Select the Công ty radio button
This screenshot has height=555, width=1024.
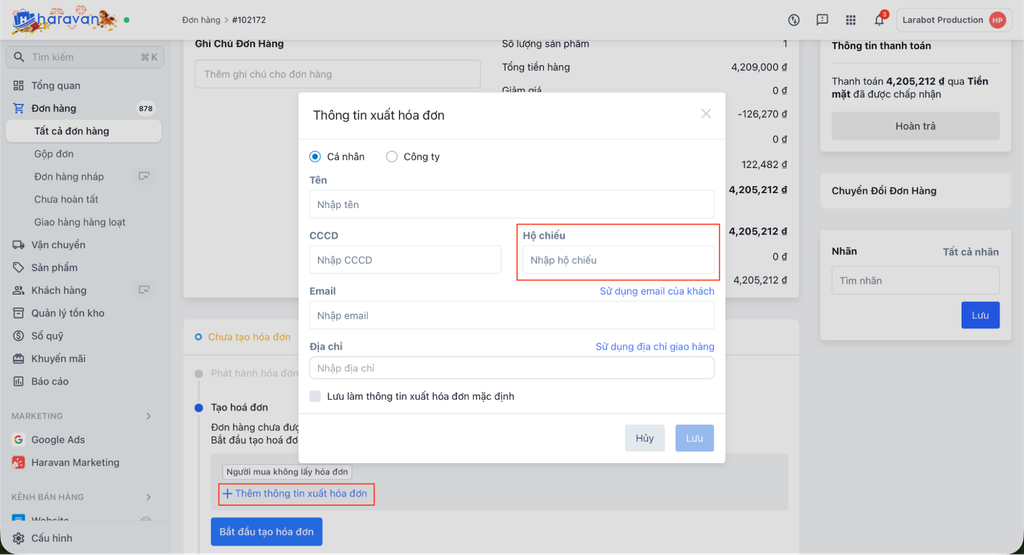click(392, 157)
